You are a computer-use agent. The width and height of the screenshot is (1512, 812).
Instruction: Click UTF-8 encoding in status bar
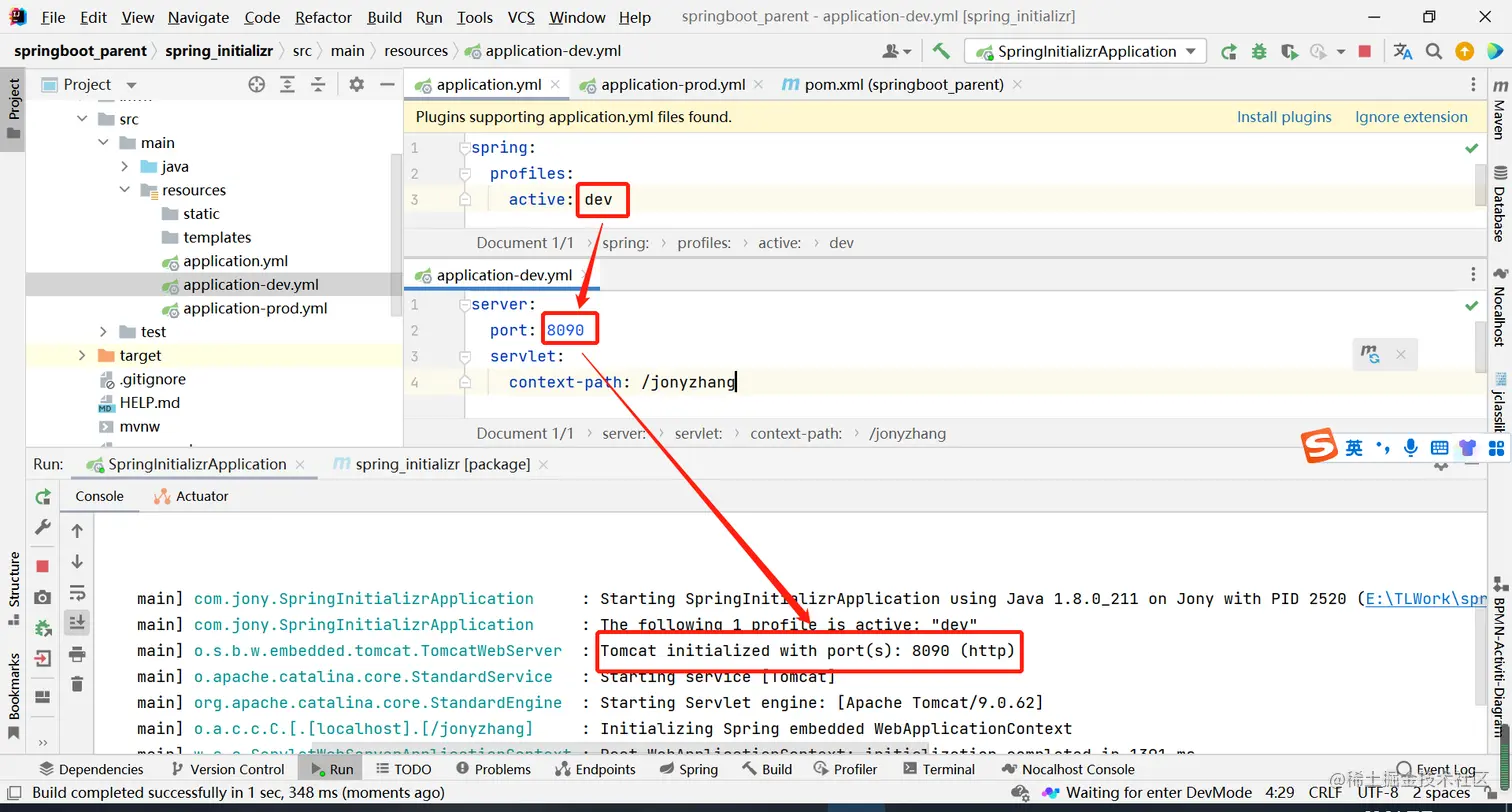(1378, 792)
